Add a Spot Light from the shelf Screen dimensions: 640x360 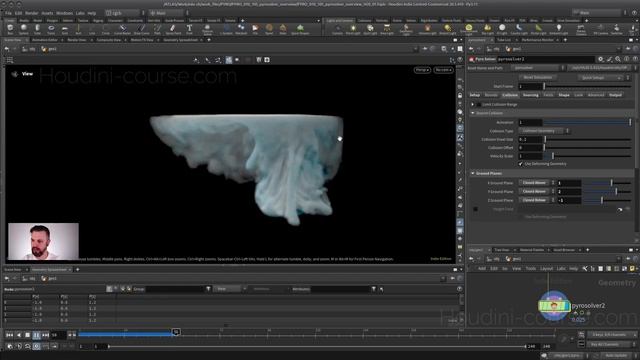[370, 29]
